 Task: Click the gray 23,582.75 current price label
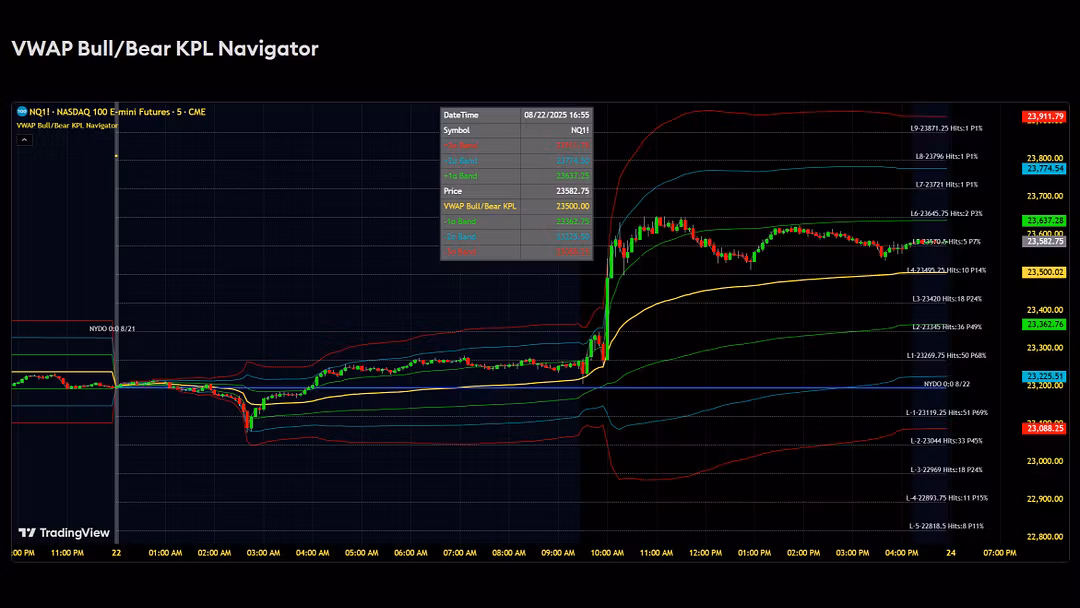1043,241
